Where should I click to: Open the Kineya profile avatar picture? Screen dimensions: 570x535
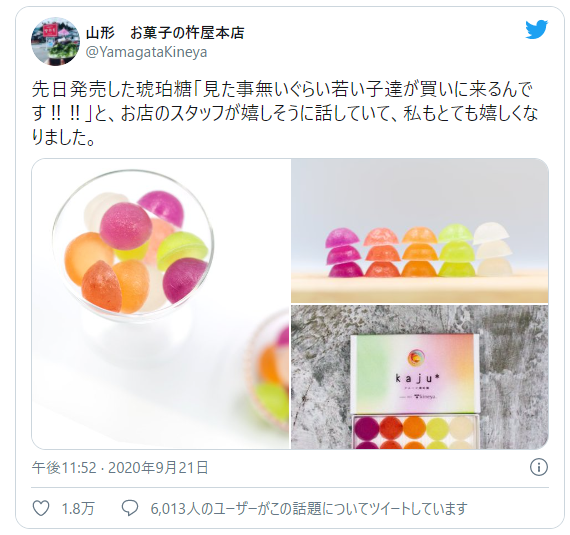coord(55,41)
